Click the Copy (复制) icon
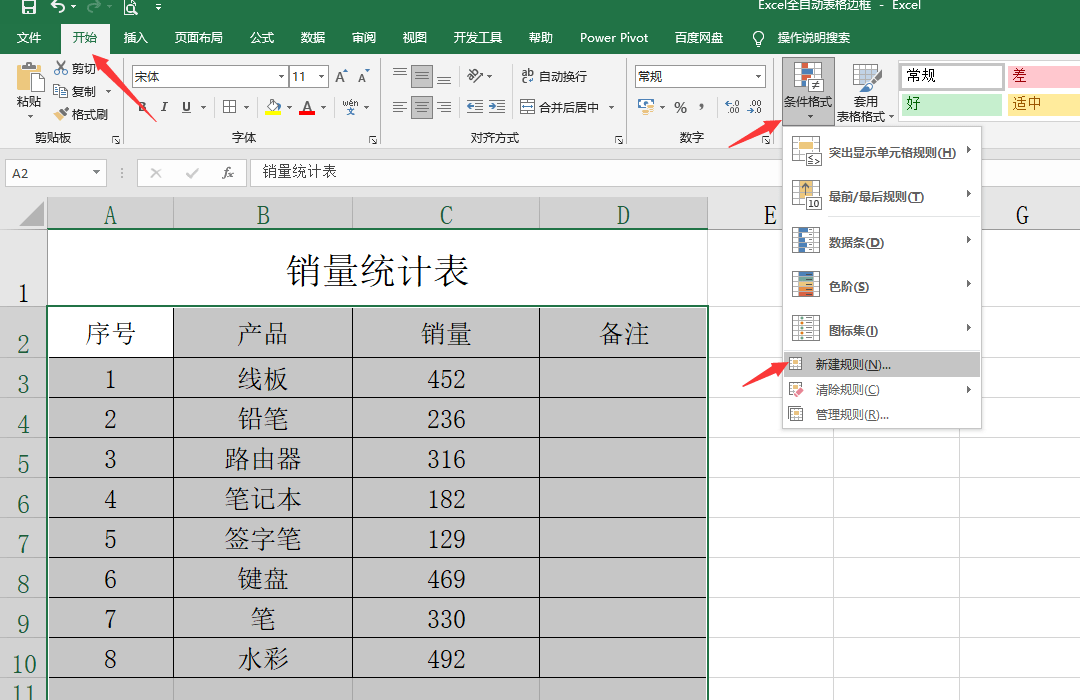1080x700 pixels. tap(61, 90)
